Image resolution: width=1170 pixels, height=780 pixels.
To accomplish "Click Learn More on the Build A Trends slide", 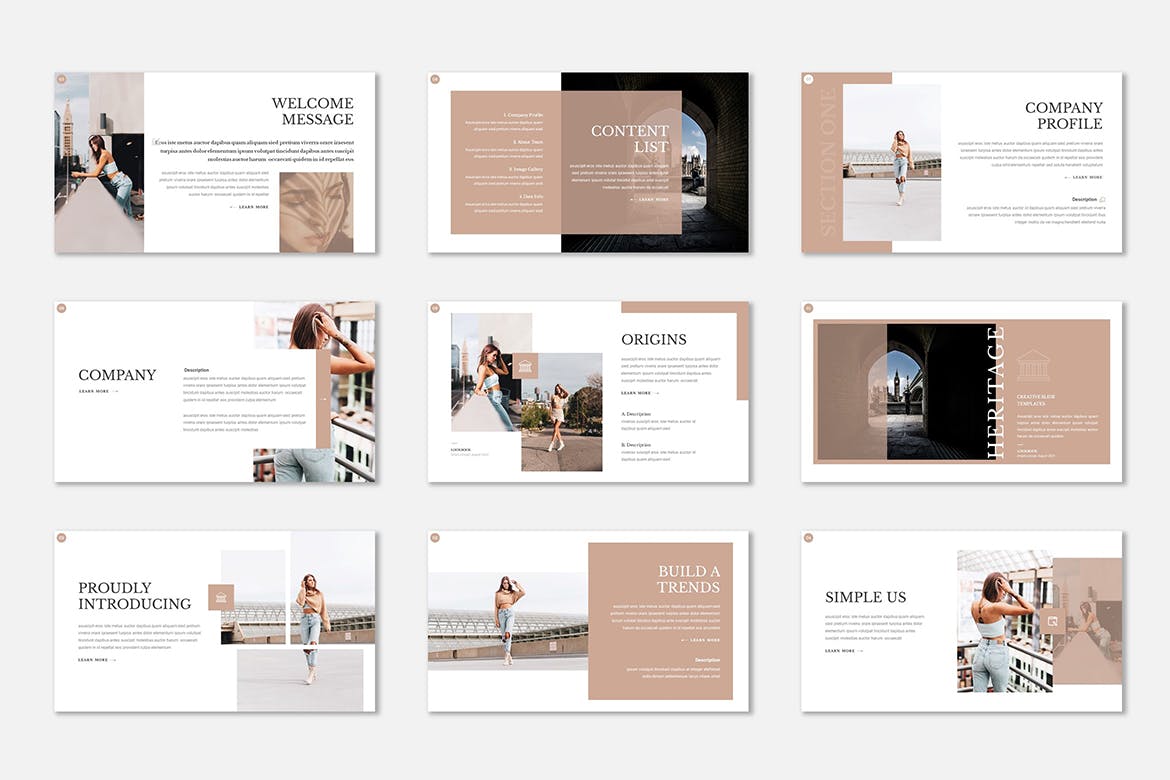I will (704, 640).
